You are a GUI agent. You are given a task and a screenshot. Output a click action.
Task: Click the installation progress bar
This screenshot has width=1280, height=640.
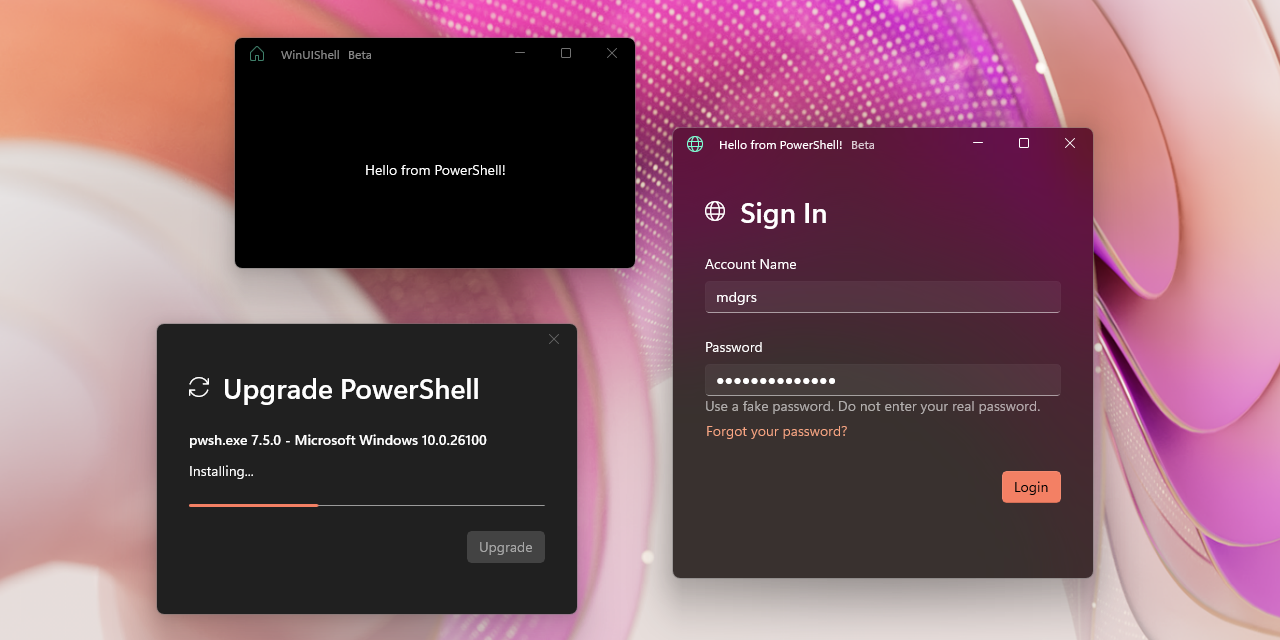(x=367, y=505)
